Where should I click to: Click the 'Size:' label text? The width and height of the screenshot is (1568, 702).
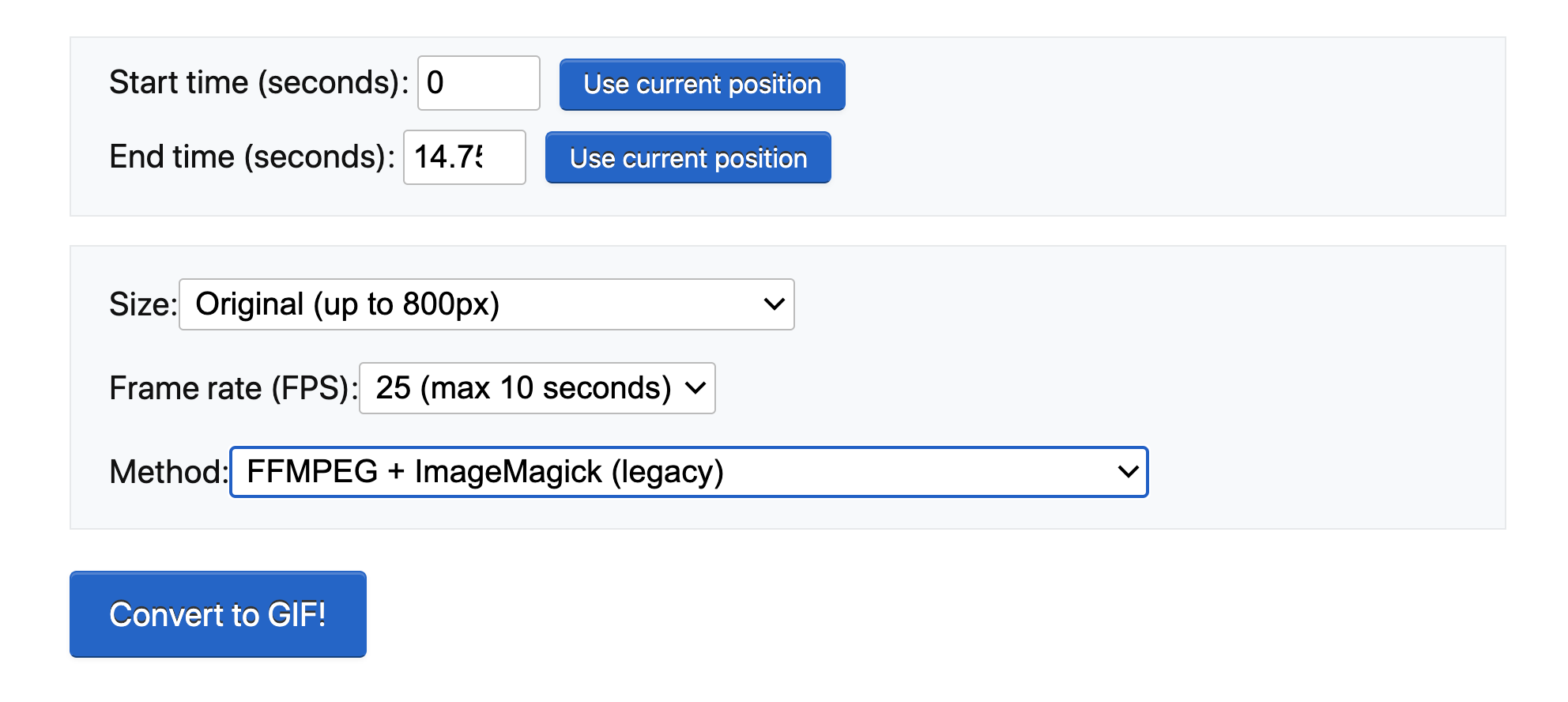143,304
